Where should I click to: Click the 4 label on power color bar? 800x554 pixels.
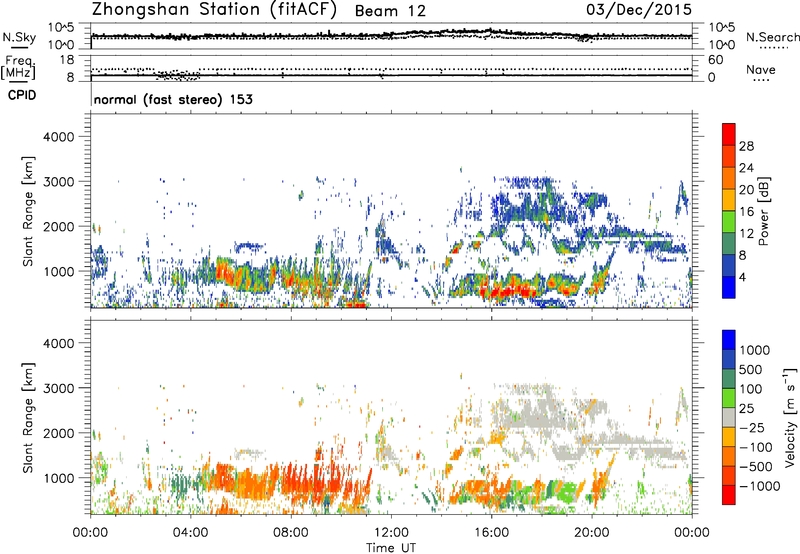(743, 278)
